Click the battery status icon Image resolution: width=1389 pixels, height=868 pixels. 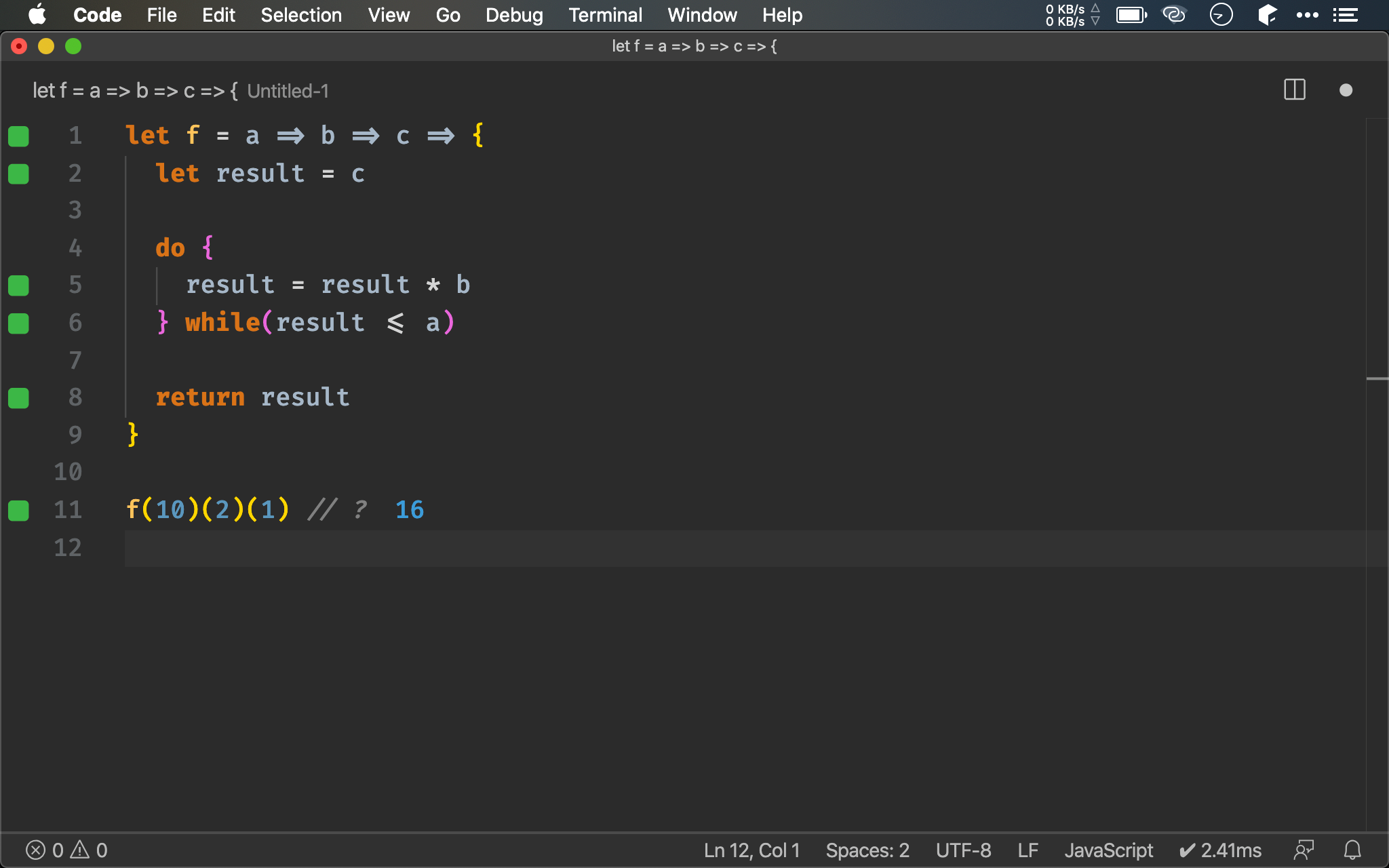coord(1131,15)
